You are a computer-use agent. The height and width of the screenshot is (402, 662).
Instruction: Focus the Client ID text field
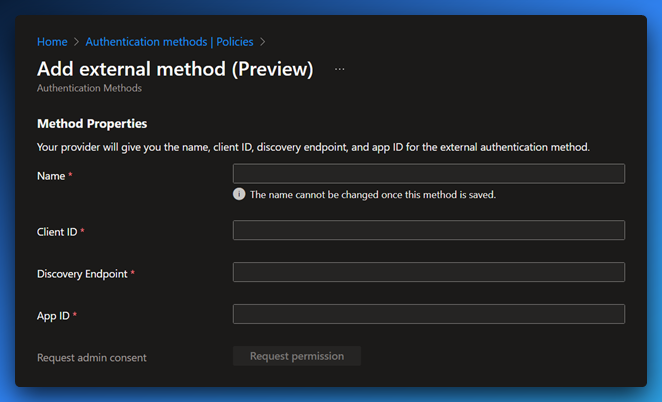point(429,230)
